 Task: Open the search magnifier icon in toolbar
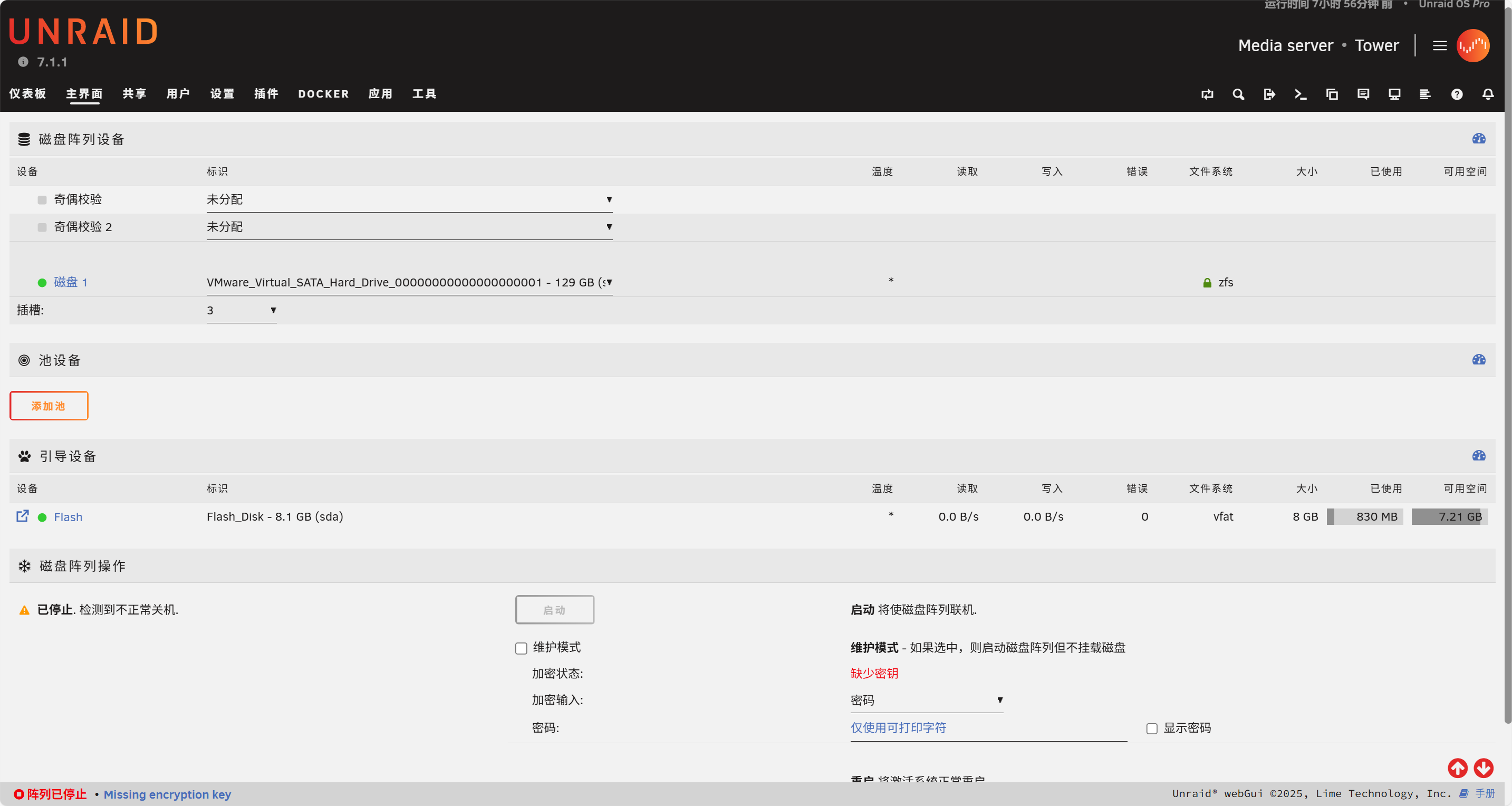point(1238,94)
